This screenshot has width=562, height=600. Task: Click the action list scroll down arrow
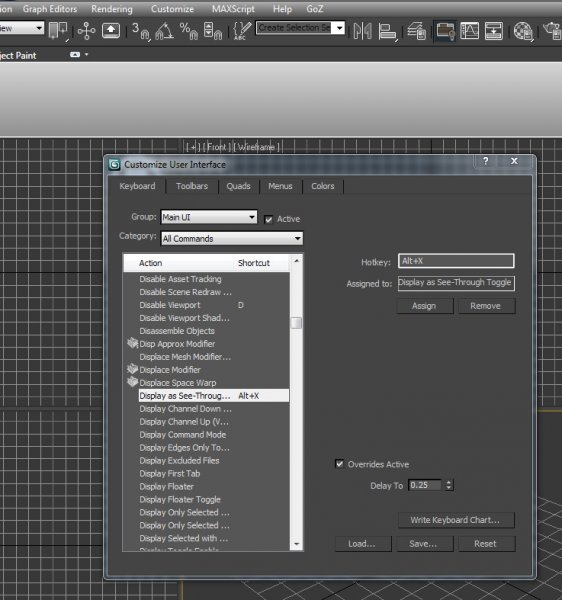[x=296, y=544]
